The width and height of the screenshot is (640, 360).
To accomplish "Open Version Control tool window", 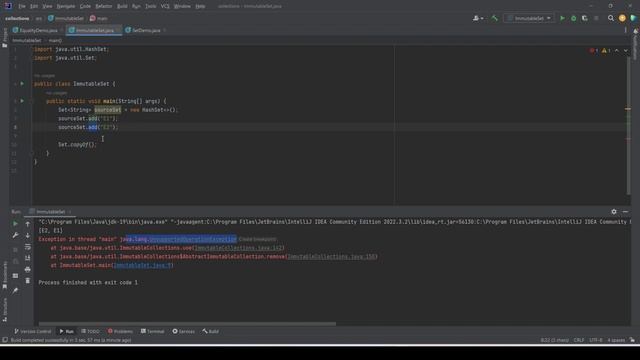I will point(33,331).
